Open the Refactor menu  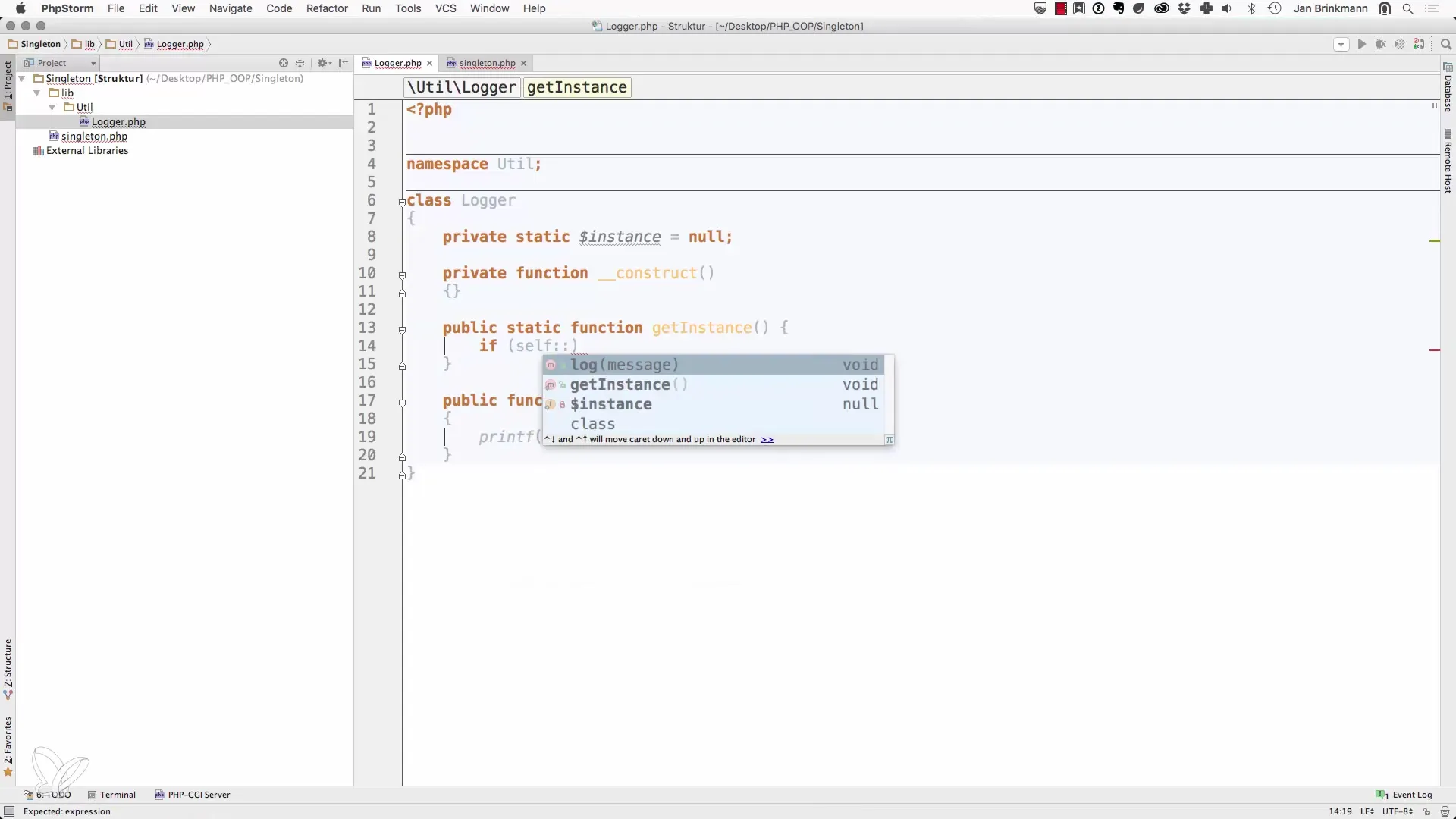(x=327, y=8)
